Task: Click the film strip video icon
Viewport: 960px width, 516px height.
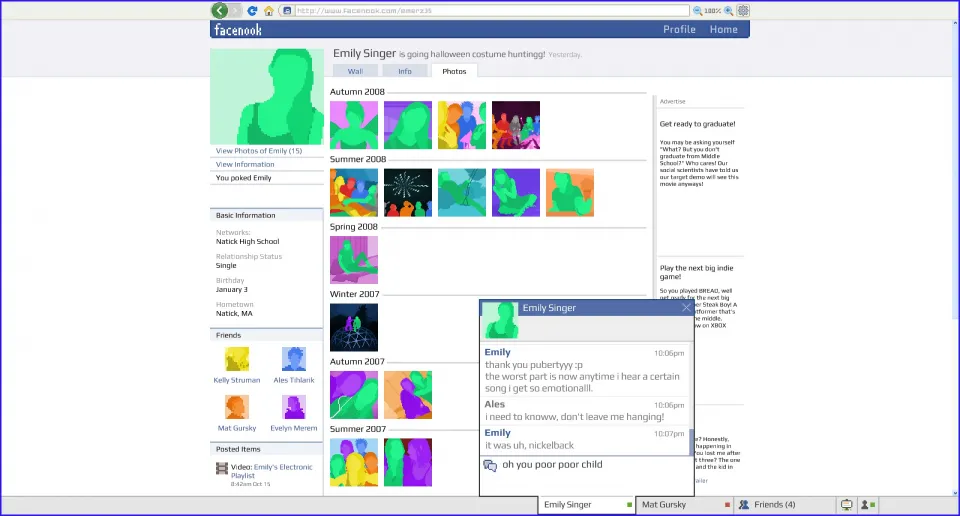Action: (222, 468)
